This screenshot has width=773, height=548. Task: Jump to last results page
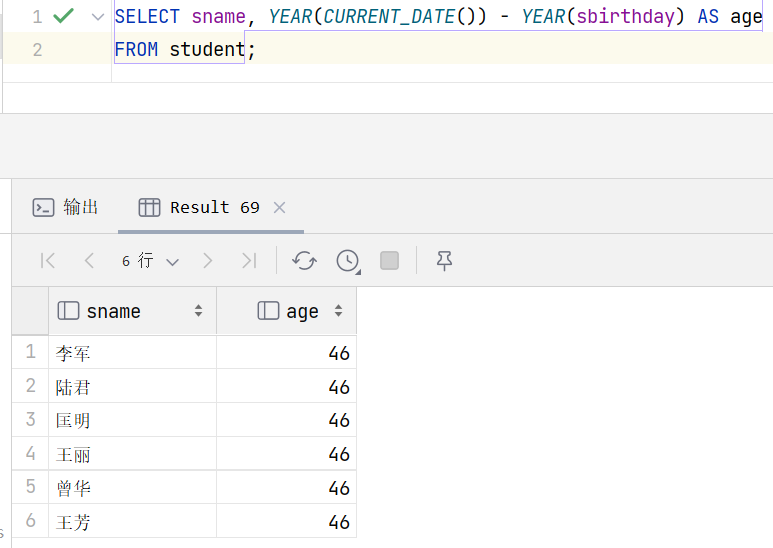(x=249, y=260)
